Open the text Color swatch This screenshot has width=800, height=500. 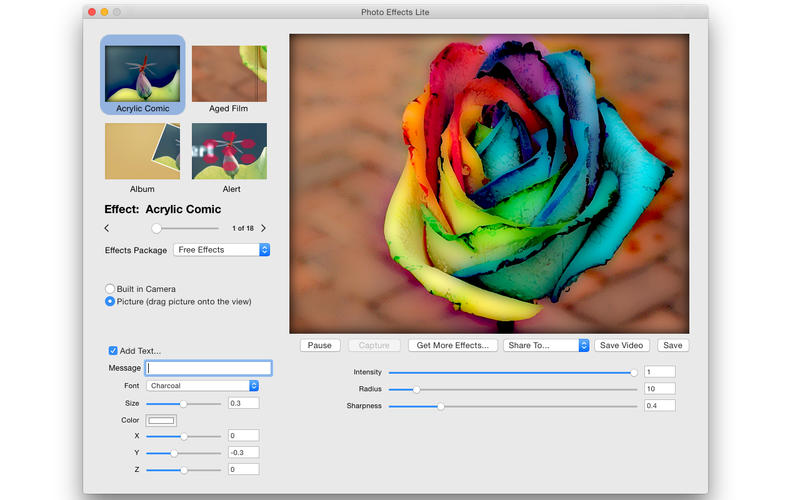161,420
